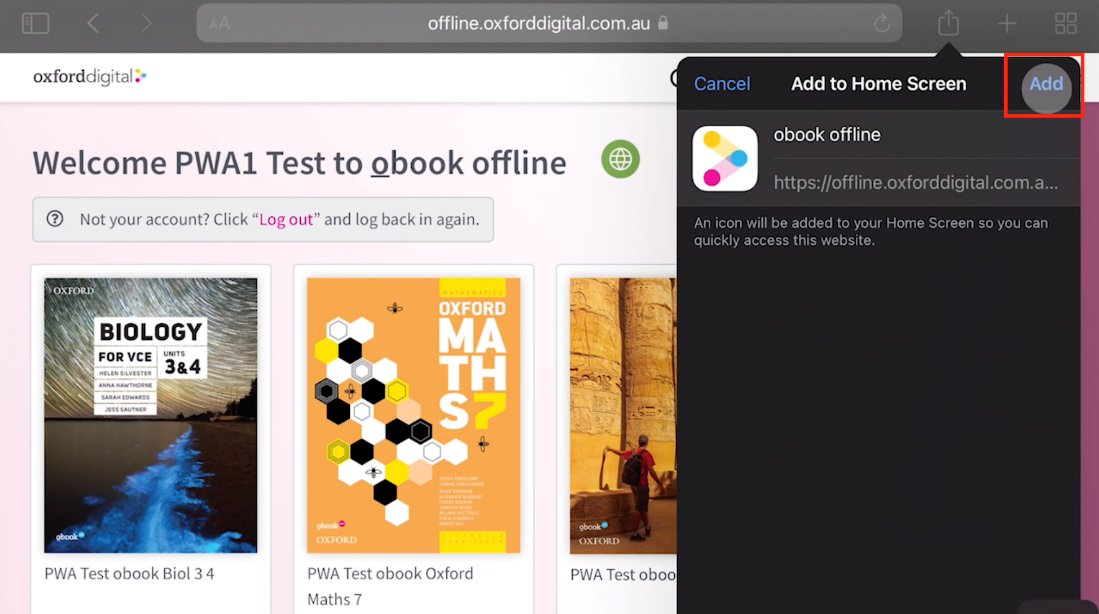Click the offline.oxforddigital.com.au address bar

pyautogui.click(x=539, y=23)
